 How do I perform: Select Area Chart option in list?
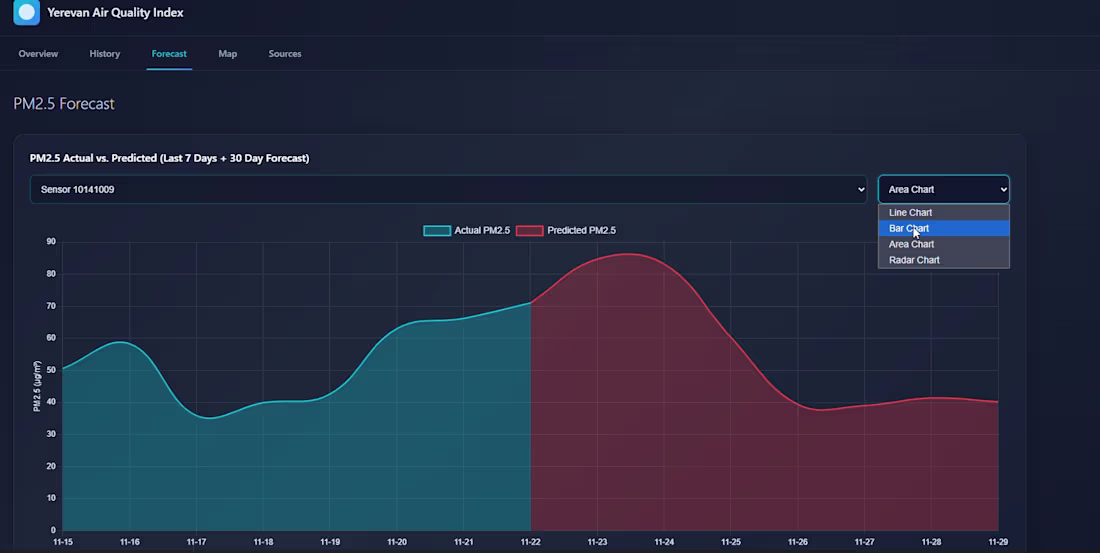click(944, 244)
